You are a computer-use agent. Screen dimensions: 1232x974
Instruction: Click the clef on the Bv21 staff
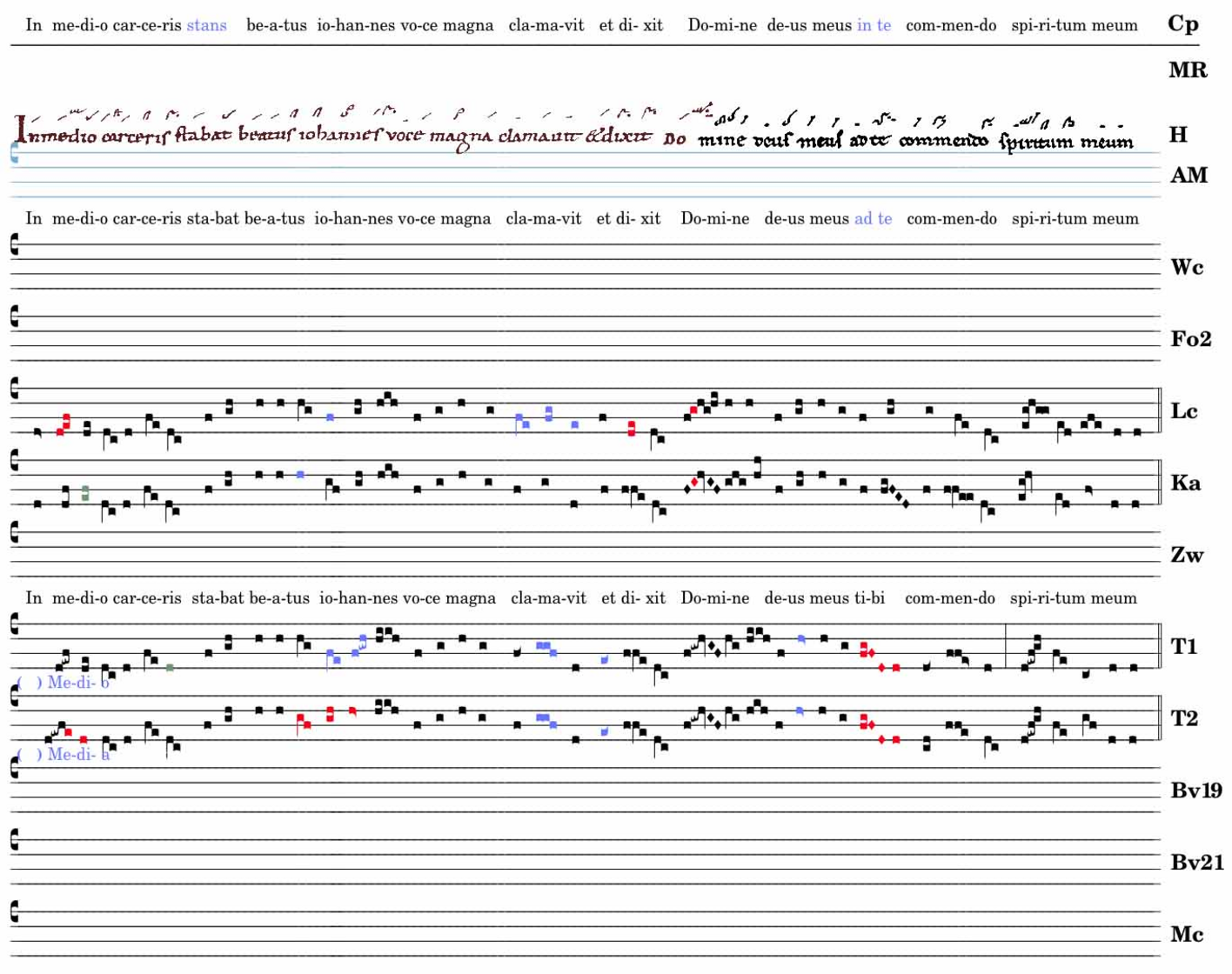14,840
